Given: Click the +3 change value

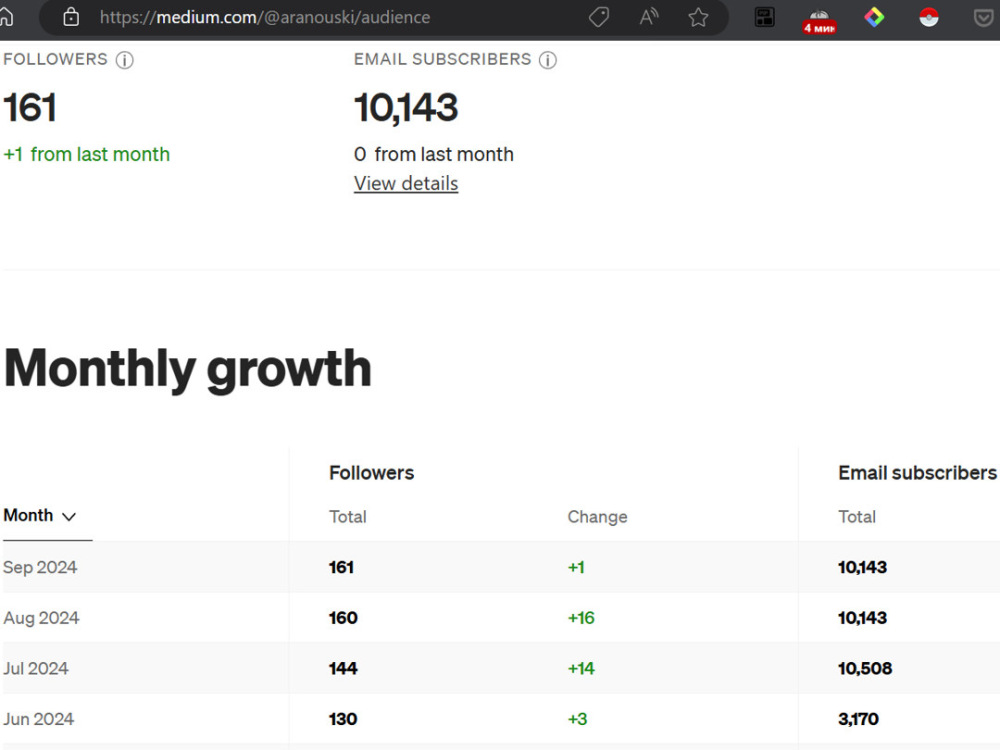Looking at the screenshot, I should point(577,719).
